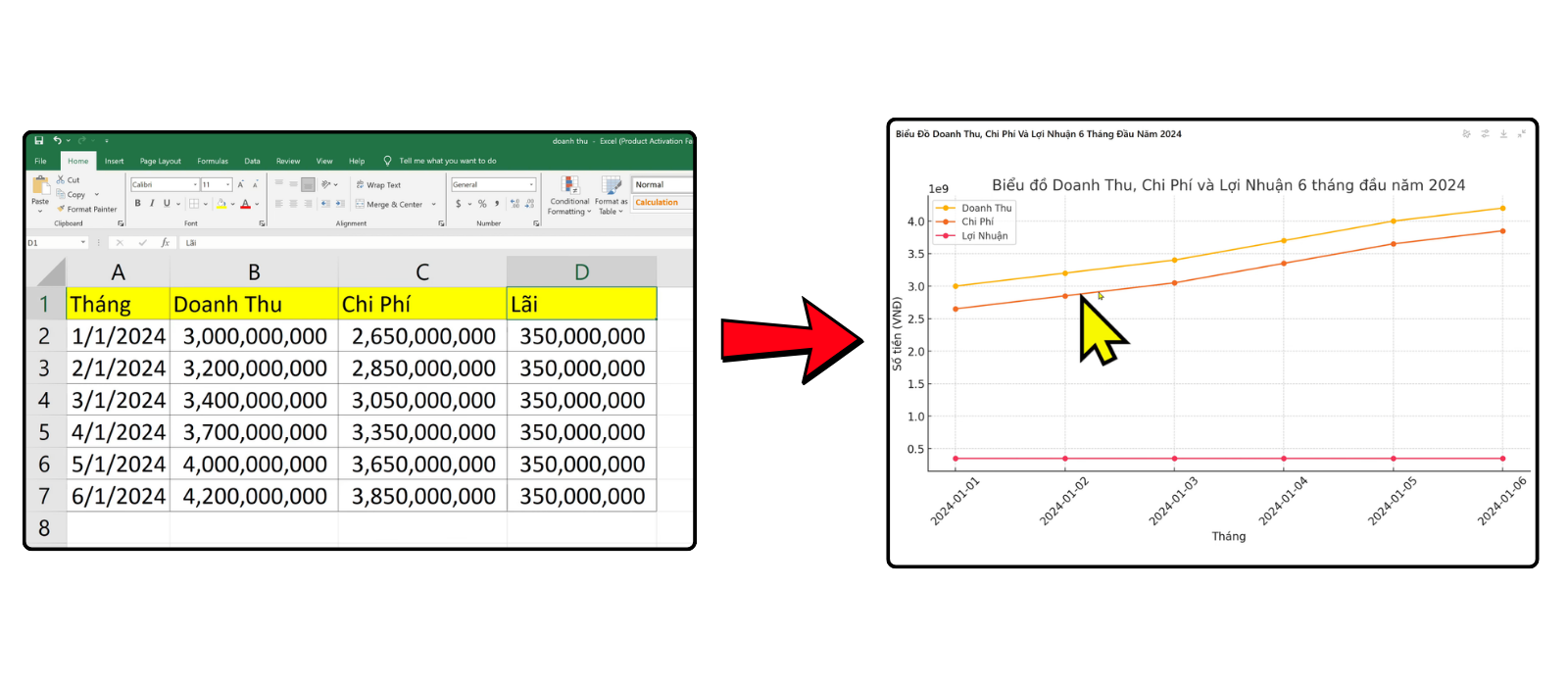Click the Copy icon in Clipboard group
The width and height of the screenshot is (1568, 686).
[x=61, y=194]
